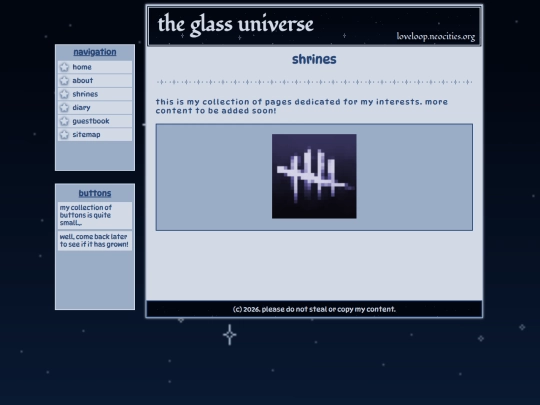This screenshot has height=405, width=540.
Task: Click the shrines page heading
Action: [x=314, y=60]
